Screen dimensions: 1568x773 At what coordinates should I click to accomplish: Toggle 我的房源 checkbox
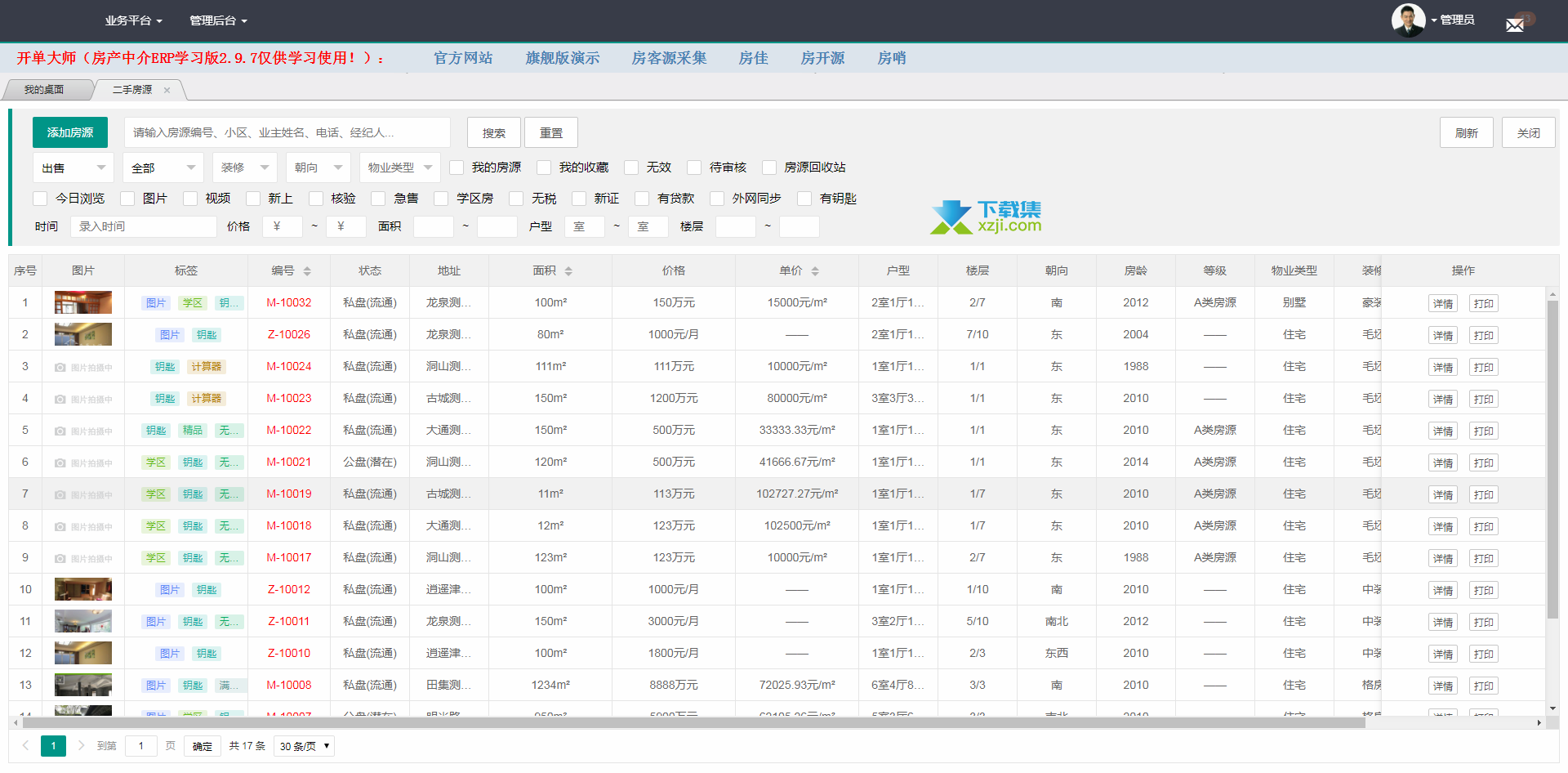[457, 168]
